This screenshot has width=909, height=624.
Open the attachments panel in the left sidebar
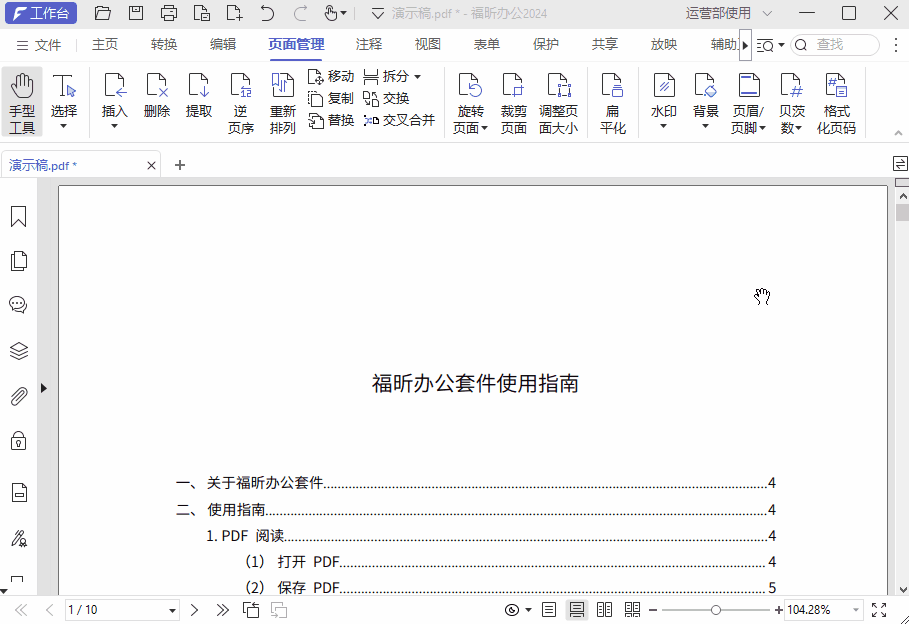point(18,396)
